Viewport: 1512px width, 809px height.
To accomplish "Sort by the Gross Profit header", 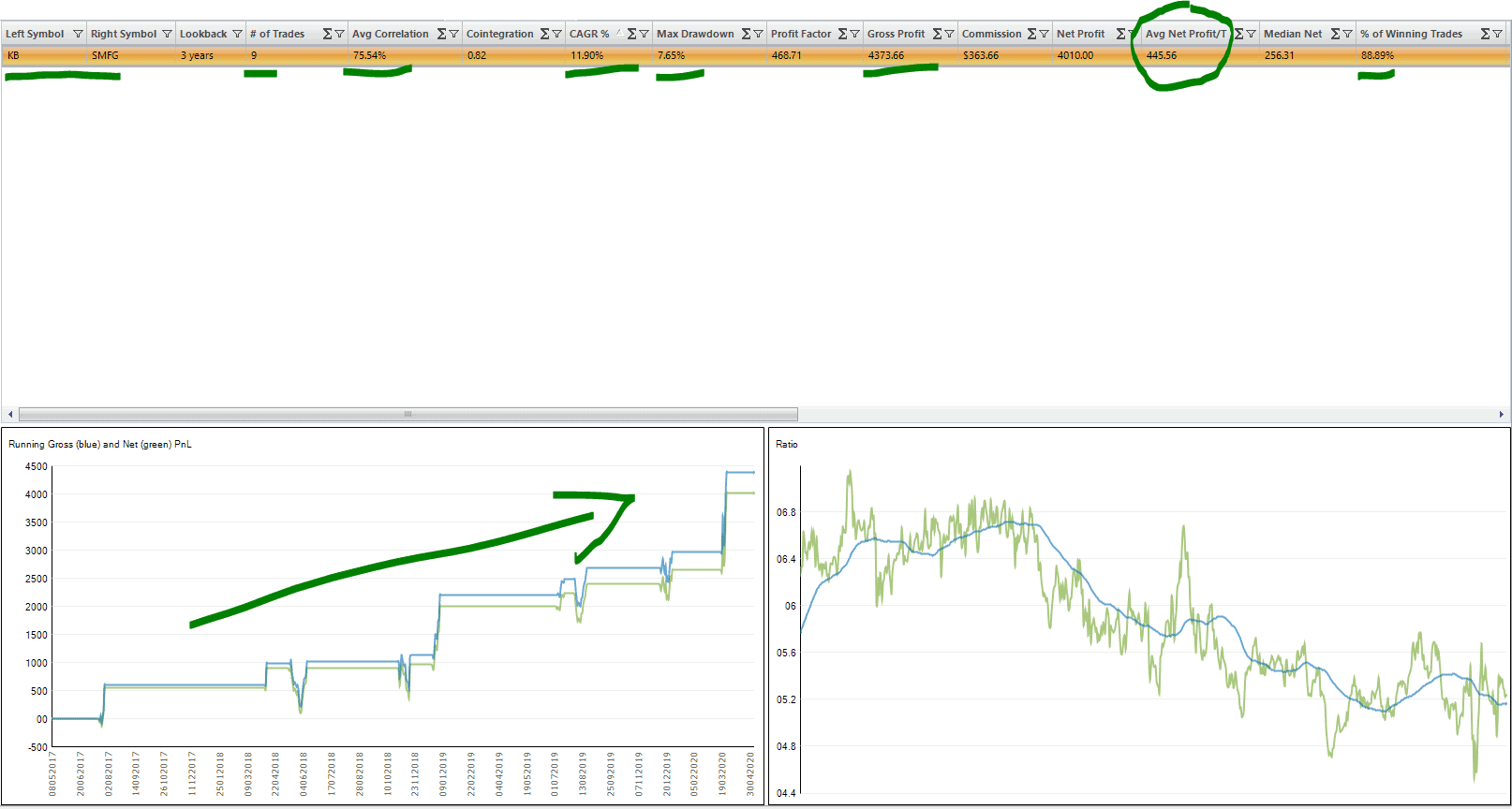I will click(896, 34).
